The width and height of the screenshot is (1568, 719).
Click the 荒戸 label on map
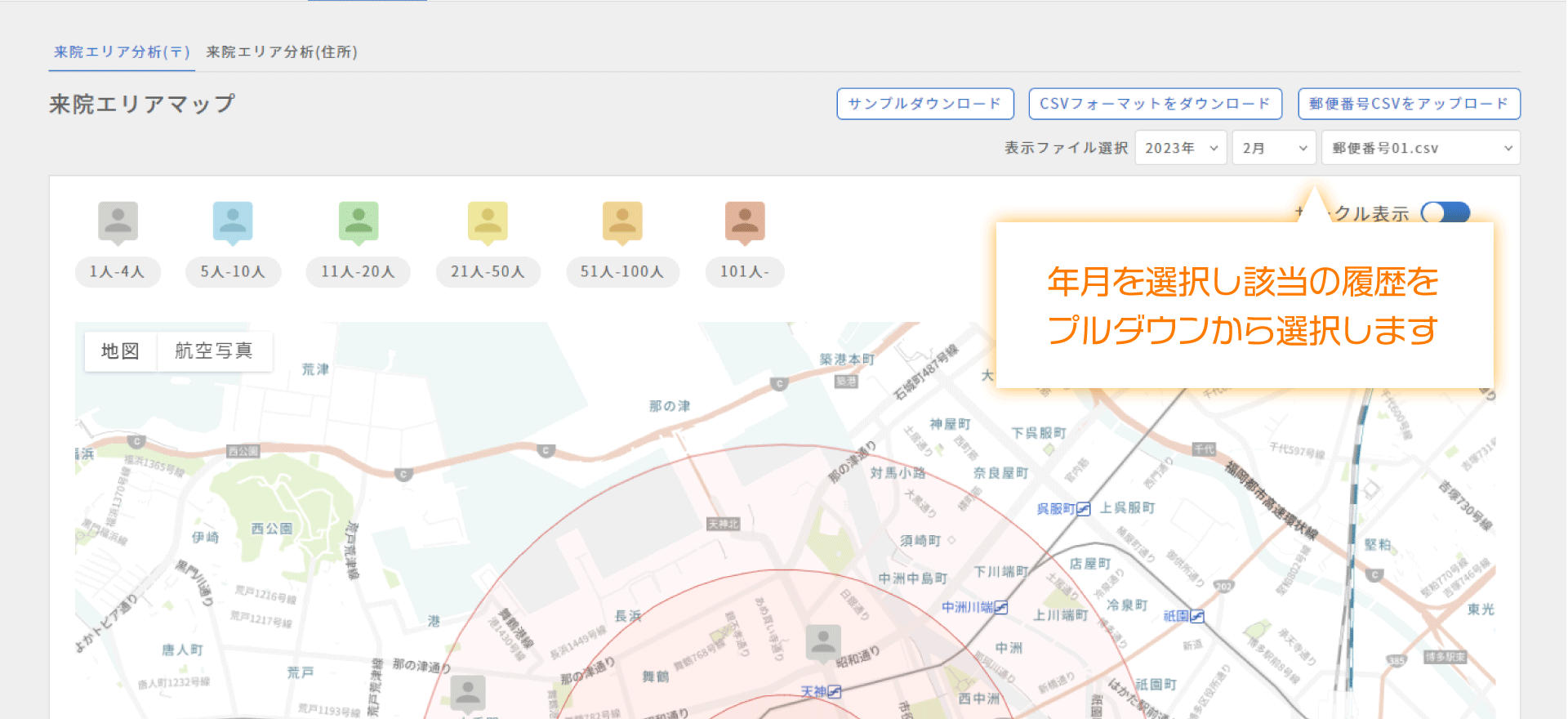[301, 672]
